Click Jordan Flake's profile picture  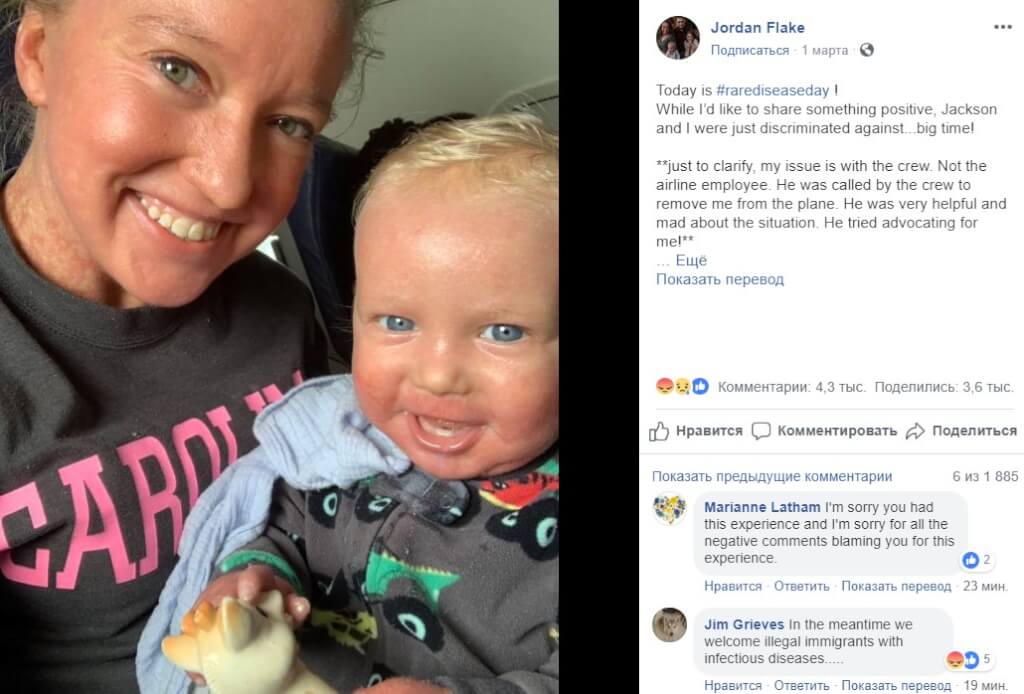678,37
